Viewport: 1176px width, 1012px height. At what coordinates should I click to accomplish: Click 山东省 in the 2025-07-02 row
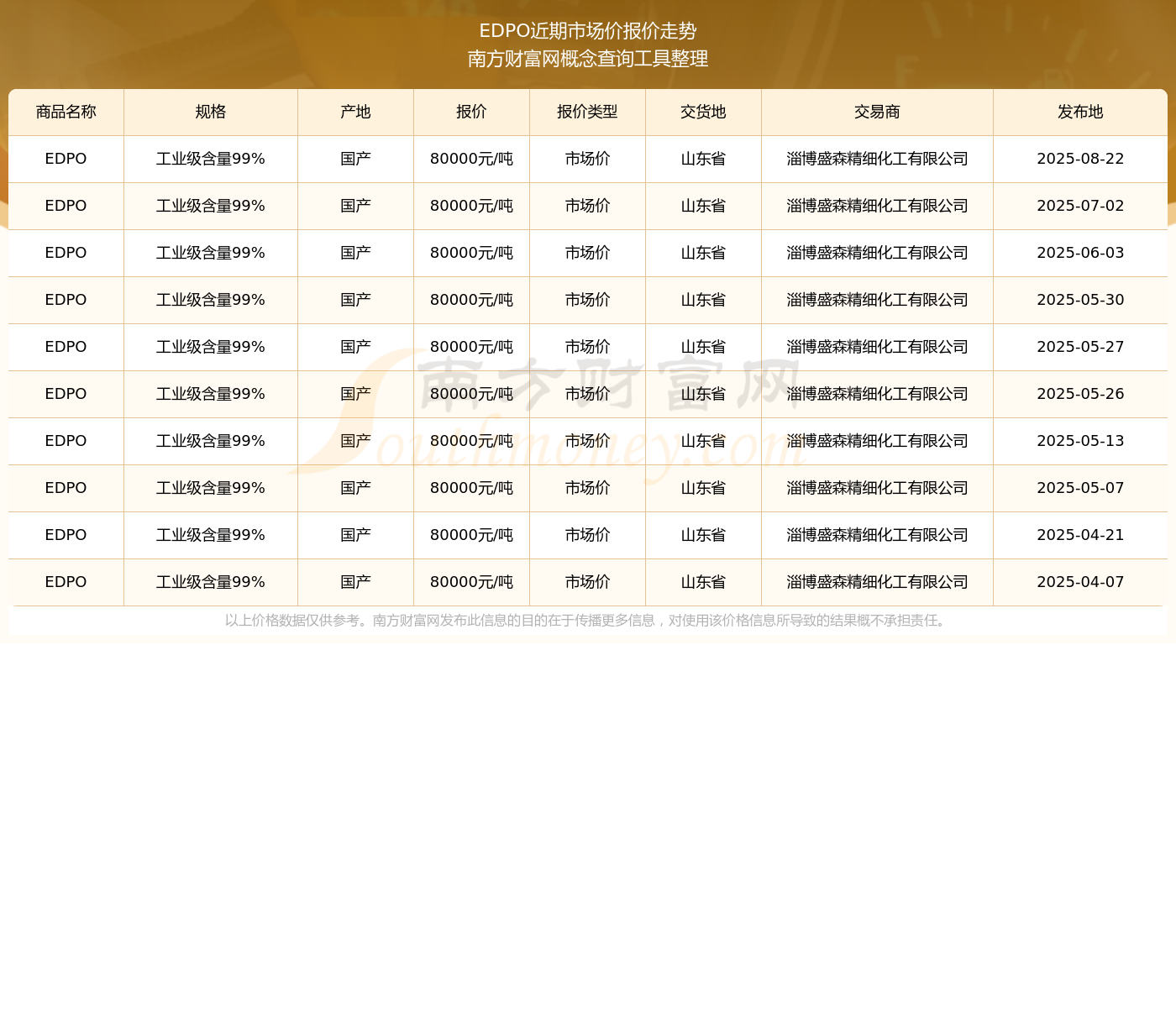pos(704,206)
